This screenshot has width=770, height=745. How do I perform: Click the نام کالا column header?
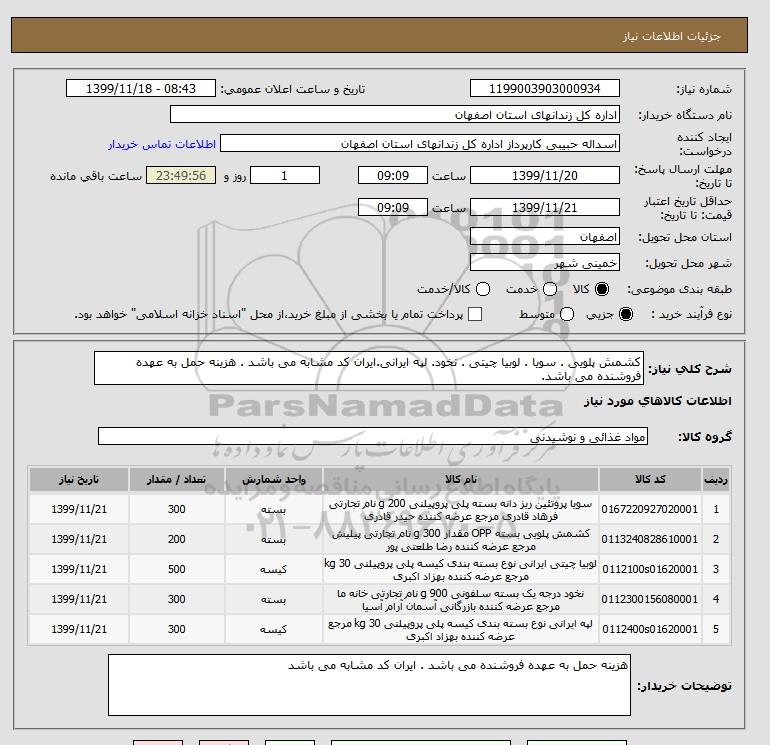tap(461, 479)
